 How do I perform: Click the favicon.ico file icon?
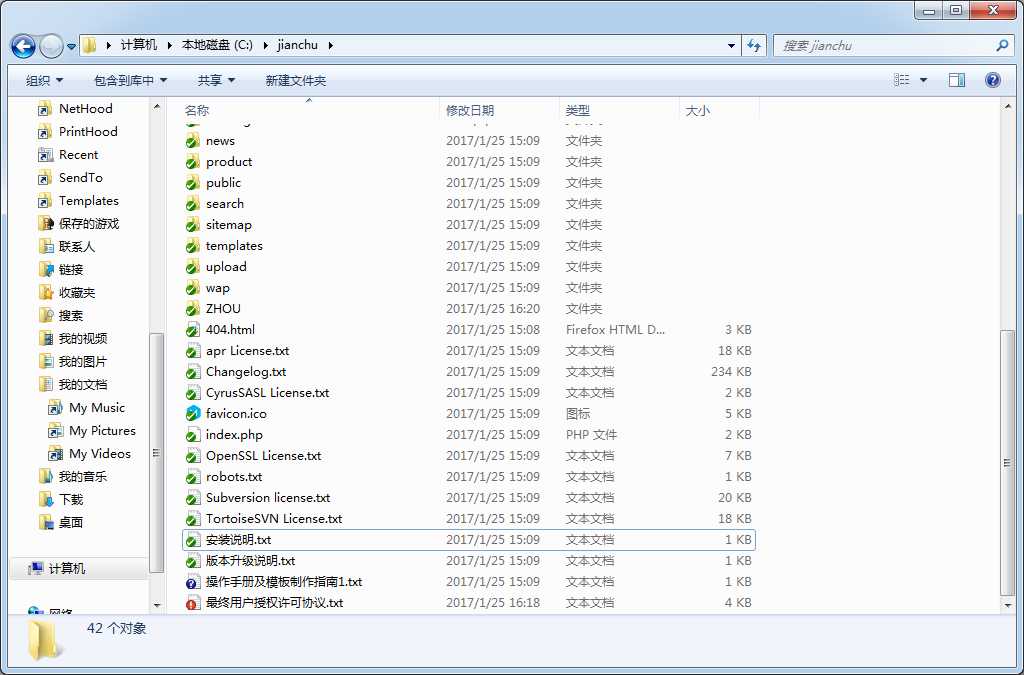tap(192, 414)
